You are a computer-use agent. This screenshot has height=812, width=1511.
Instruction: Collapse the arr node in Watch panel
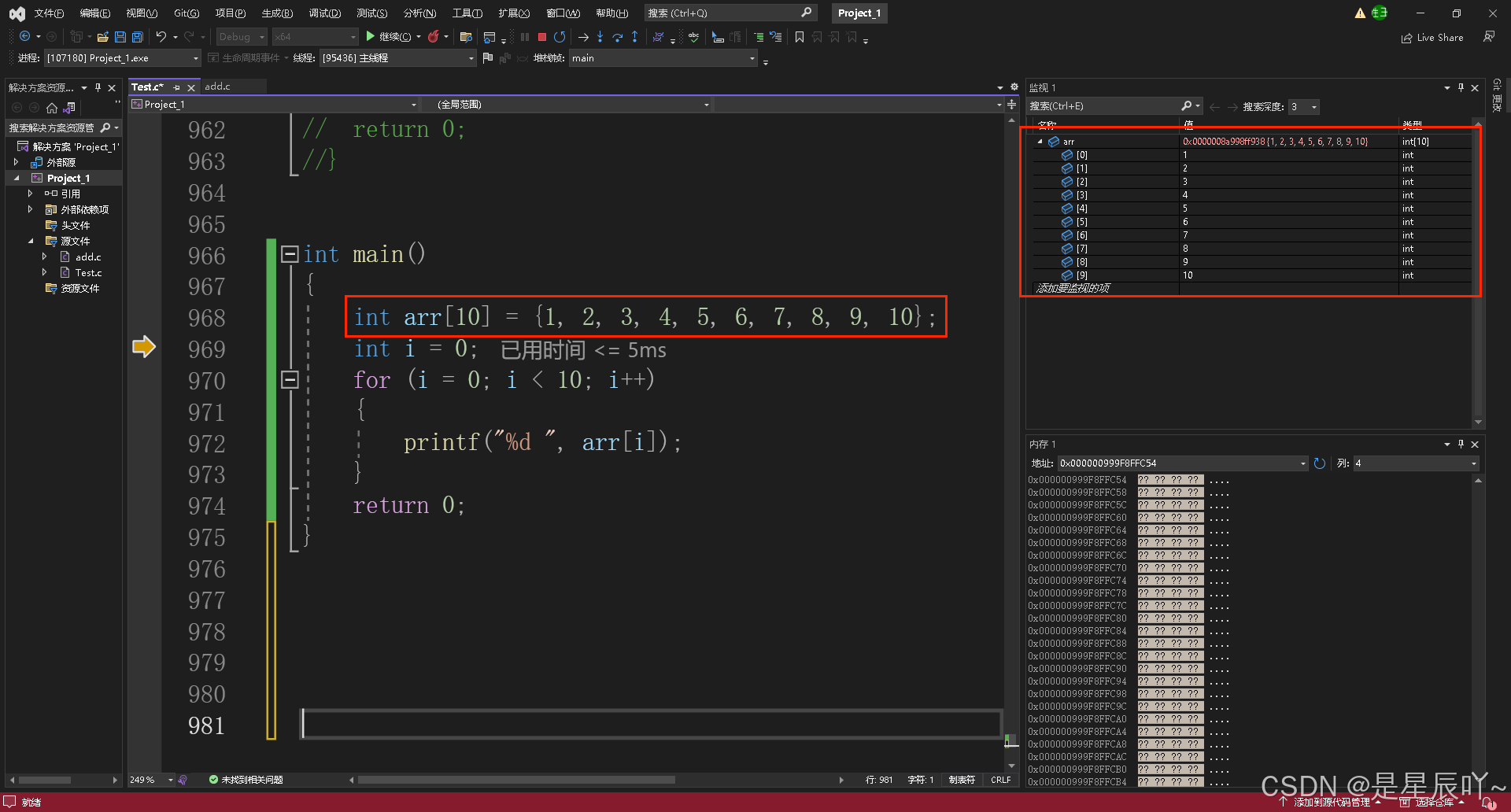pyautogui.click(x=1040, y=142)
